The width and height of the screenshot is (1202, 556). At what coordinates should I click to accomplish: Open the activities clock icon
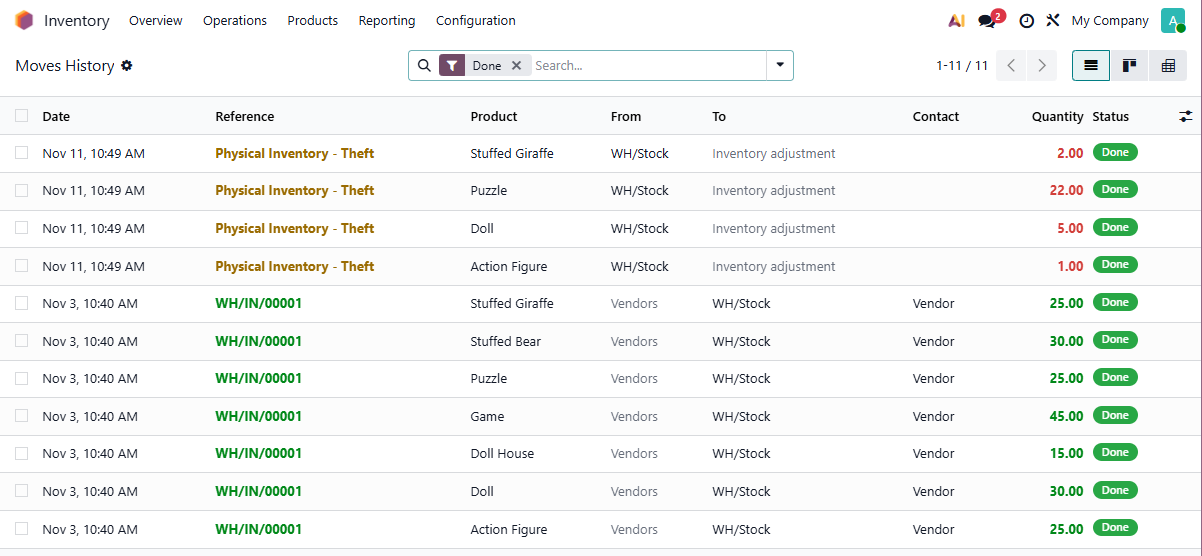(1026, 21)
